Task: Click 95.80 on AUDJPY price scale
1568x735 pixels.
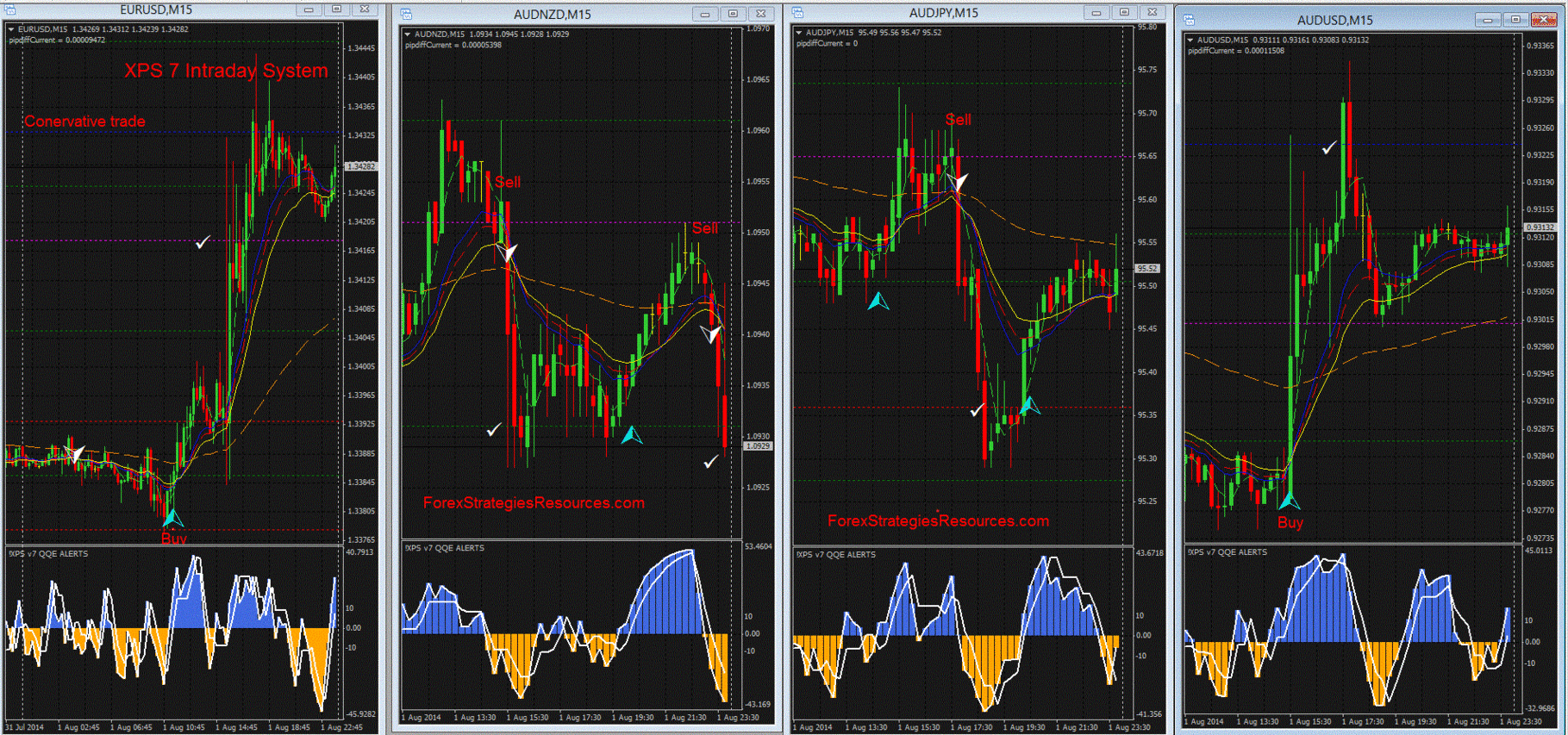Action: [1147, 28]
